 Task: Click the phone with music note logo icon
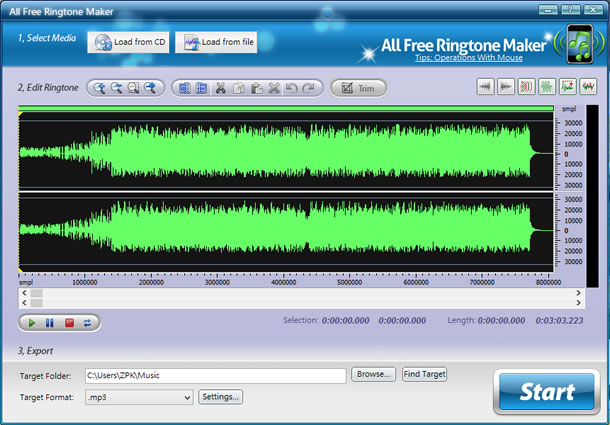pyautogui.click(x=580, y=44)
